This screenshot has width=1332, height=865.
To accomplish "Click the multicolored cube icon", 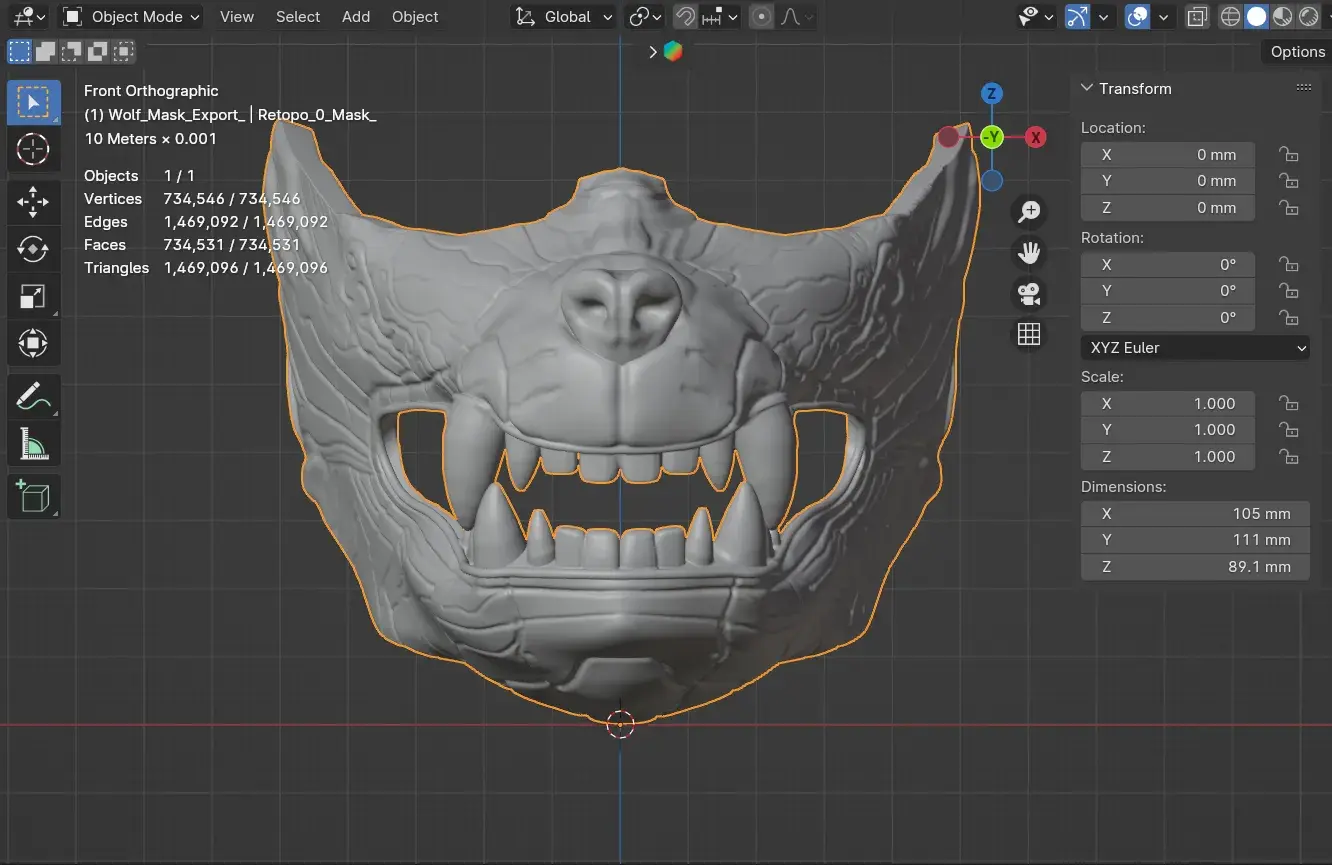I will click(673, 52).
